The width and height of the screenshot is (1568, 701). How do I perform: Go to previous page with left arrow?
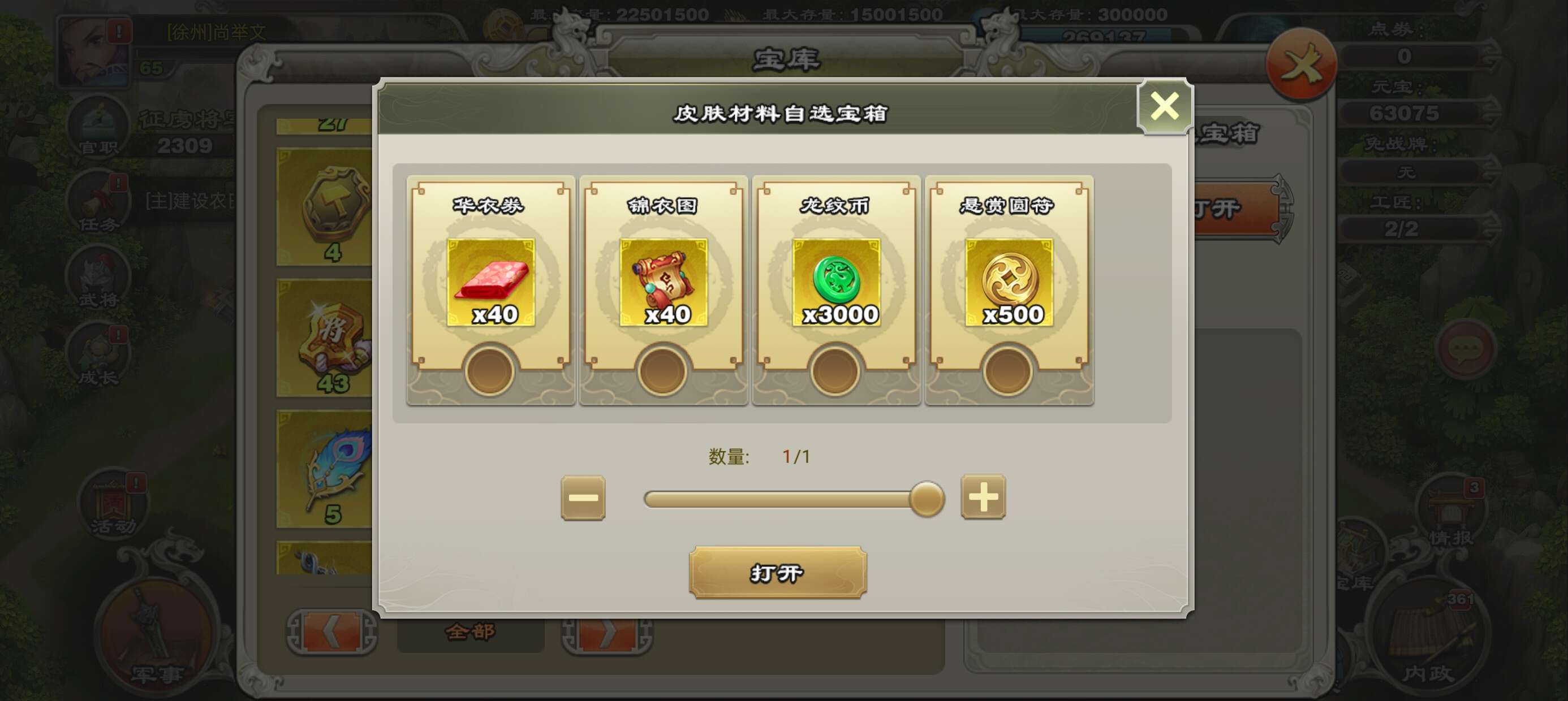tap(331, 632)
